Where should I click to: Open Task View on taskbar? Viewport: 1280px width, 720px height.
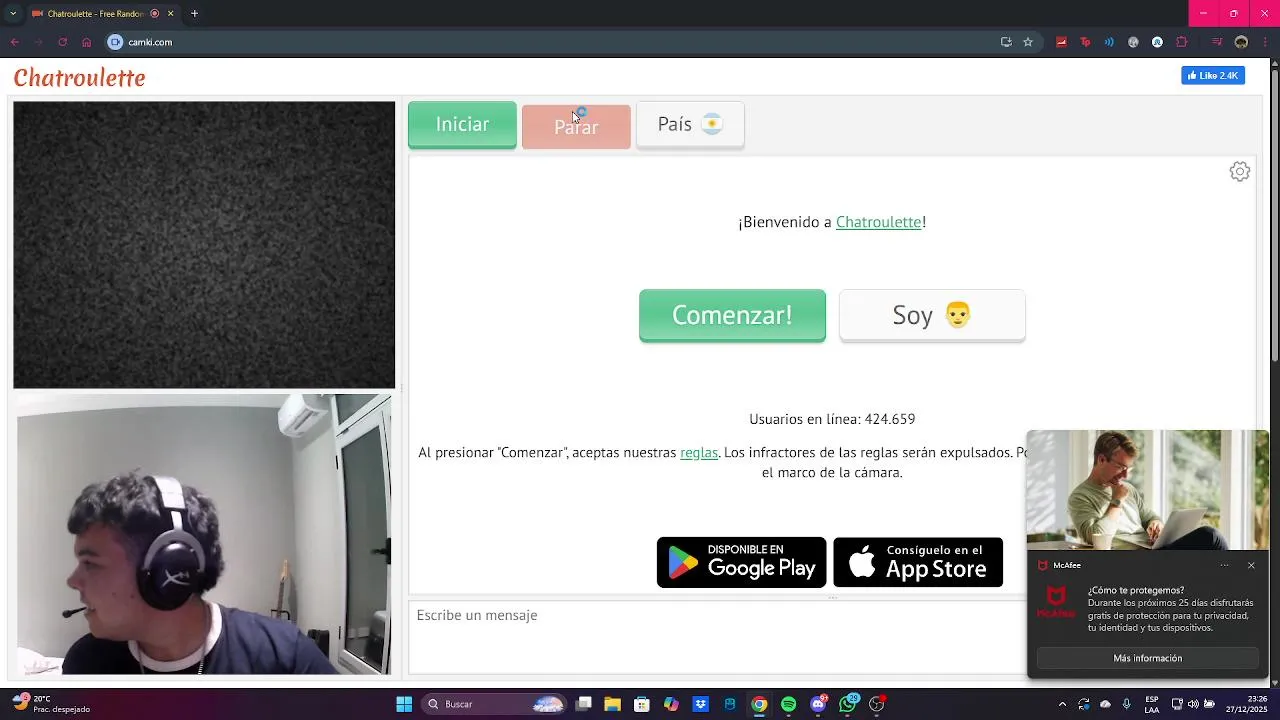click(584, 704)
